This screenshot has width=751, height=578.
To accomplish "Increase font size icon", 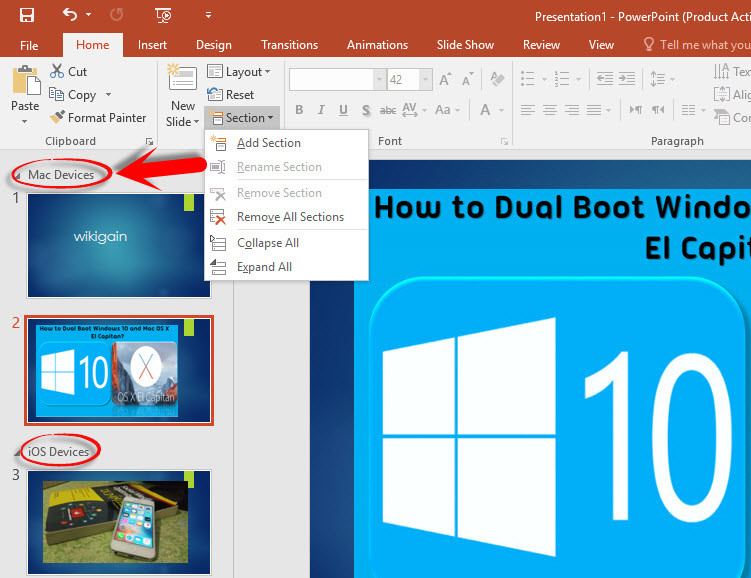I will point(445,79).
